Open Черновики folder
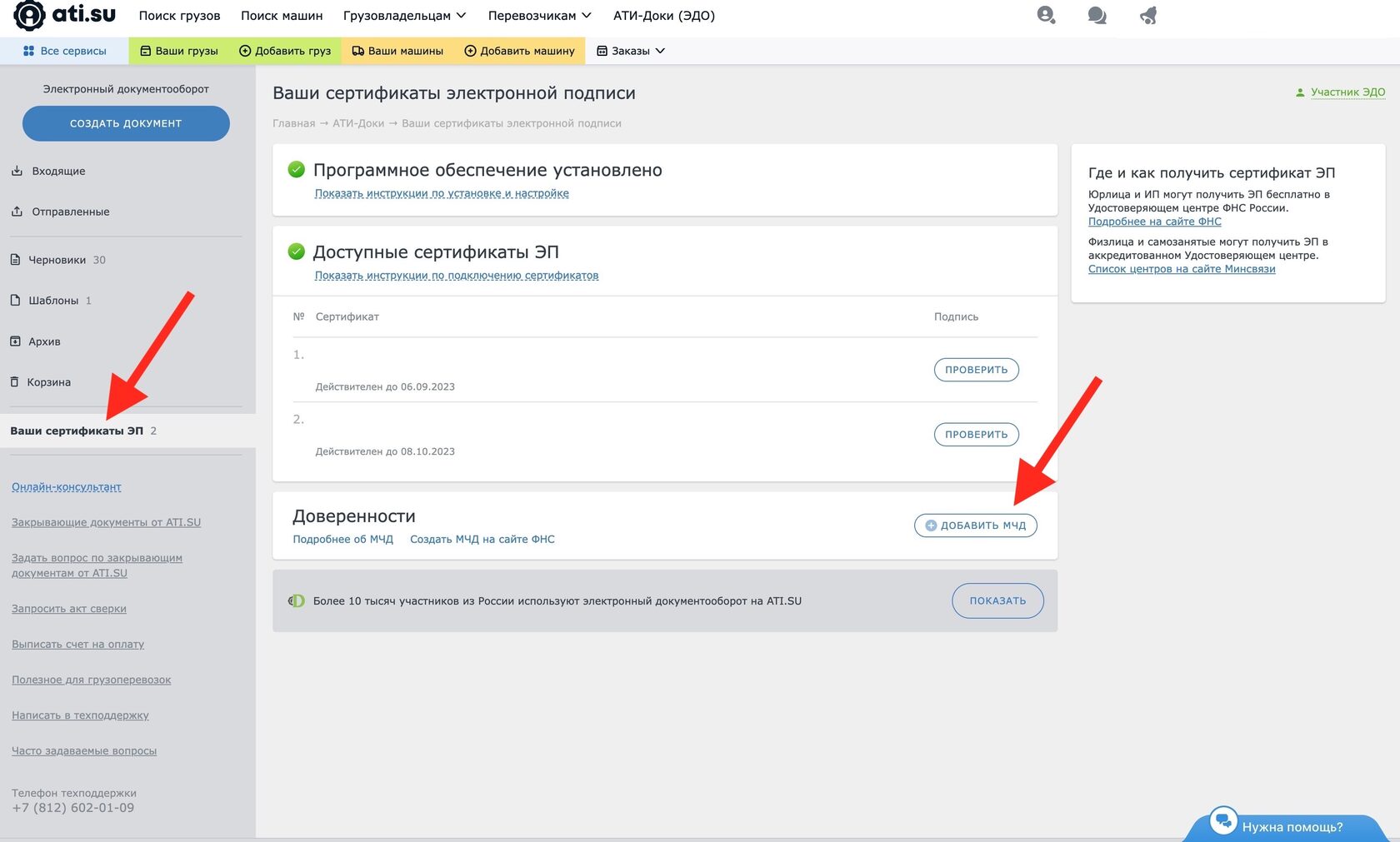Screen dimensions: 1400x842 coord(57,260)
